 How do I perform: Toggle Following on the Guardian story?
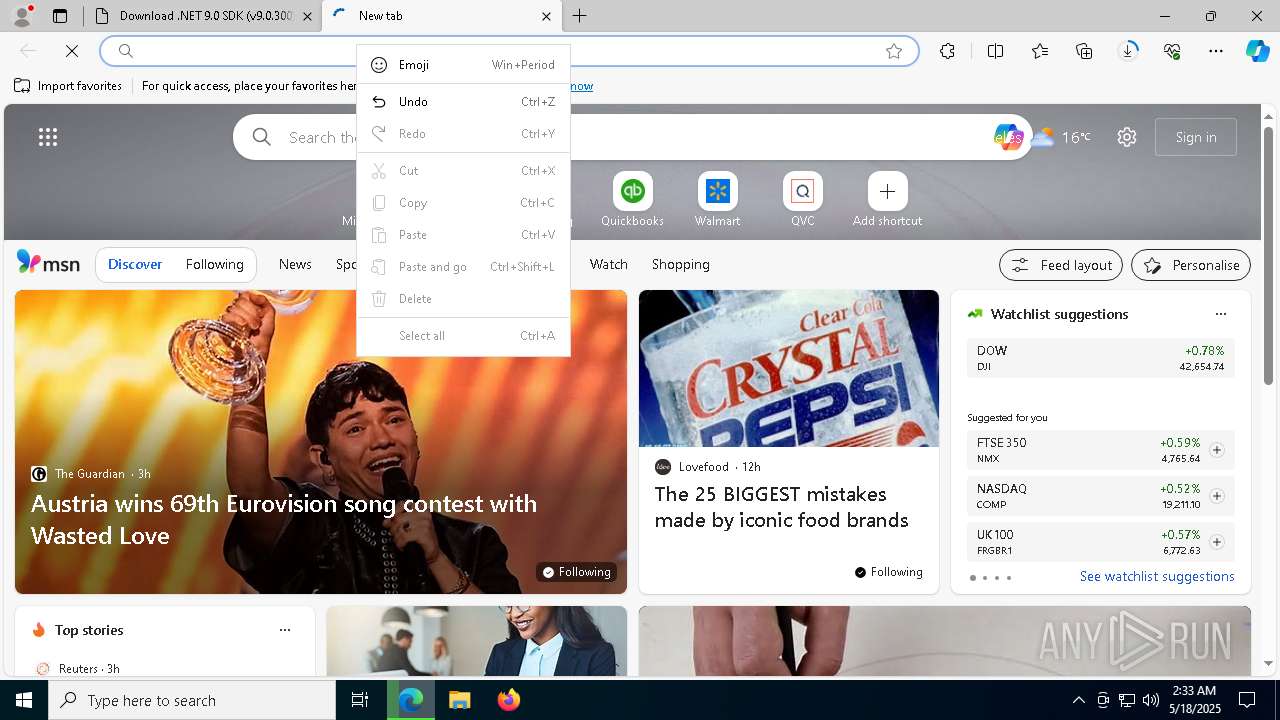576,572
